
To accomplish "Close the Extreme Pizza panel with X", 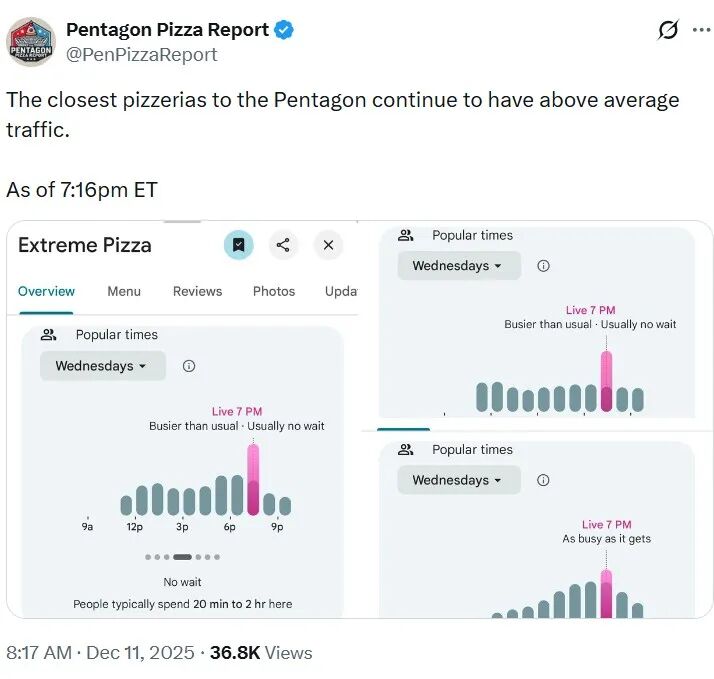I will pos(328,245).
